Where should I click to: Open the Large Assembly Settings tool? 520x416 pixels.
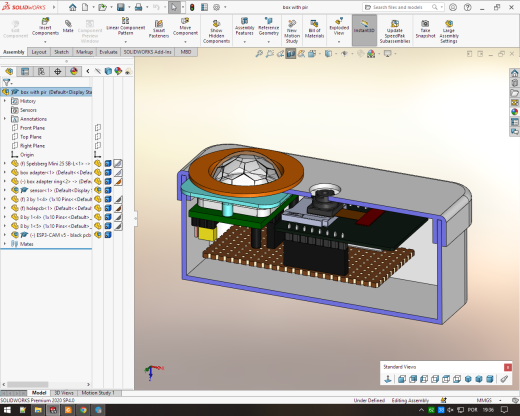click(x=449, y=31)
